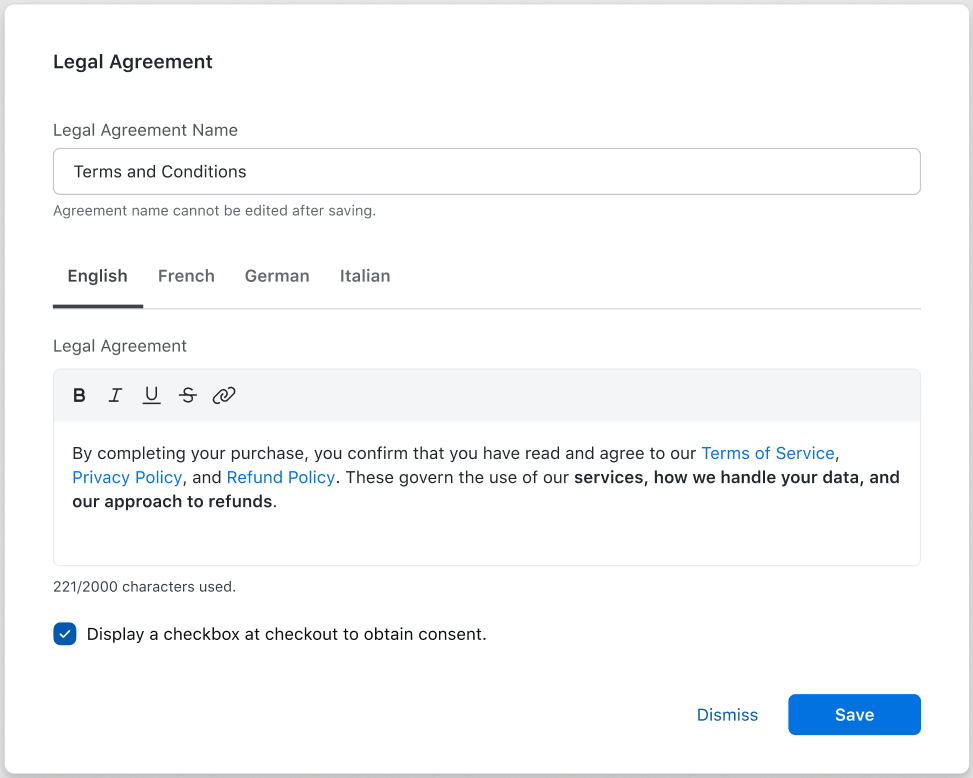Image resolution: width=973 pixels, height=778 pixels.
Task: Follow the Refund Policy link
Action: 280,478
